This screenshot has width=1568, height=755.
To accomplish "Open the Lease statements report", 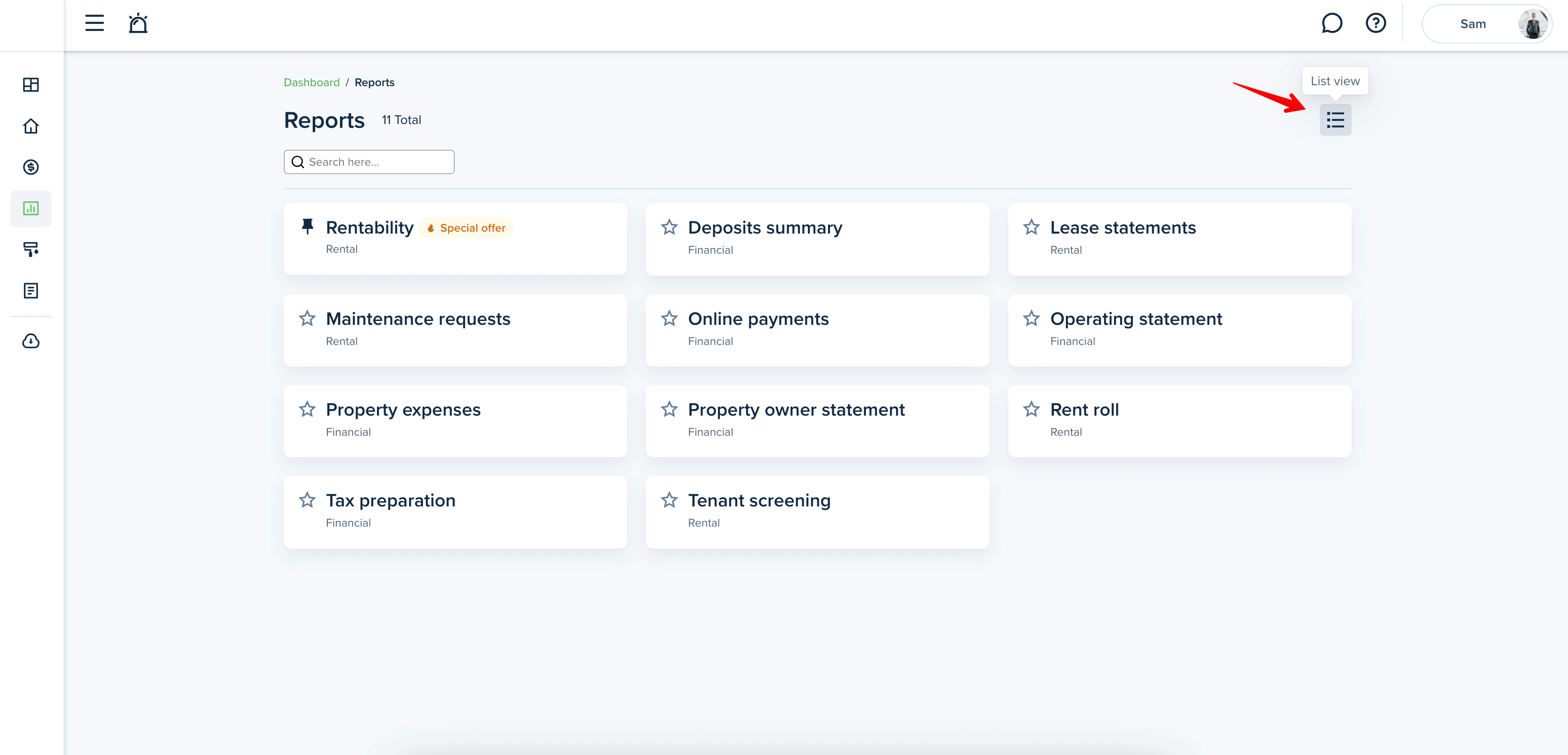I will [x=1180, y=239].
